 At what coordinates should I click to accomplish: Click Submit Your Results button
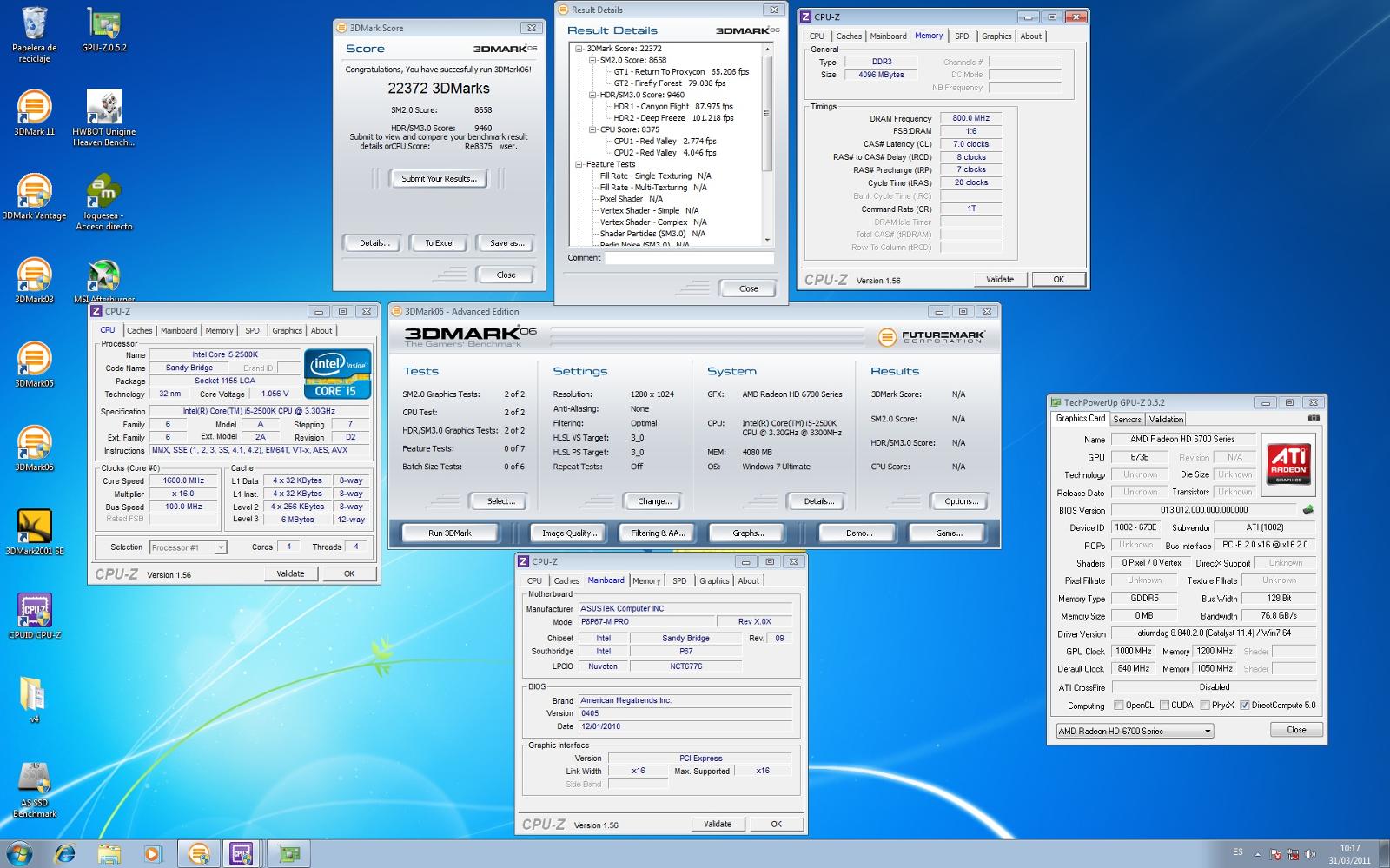pyautogui.click(x=439, y=179)
